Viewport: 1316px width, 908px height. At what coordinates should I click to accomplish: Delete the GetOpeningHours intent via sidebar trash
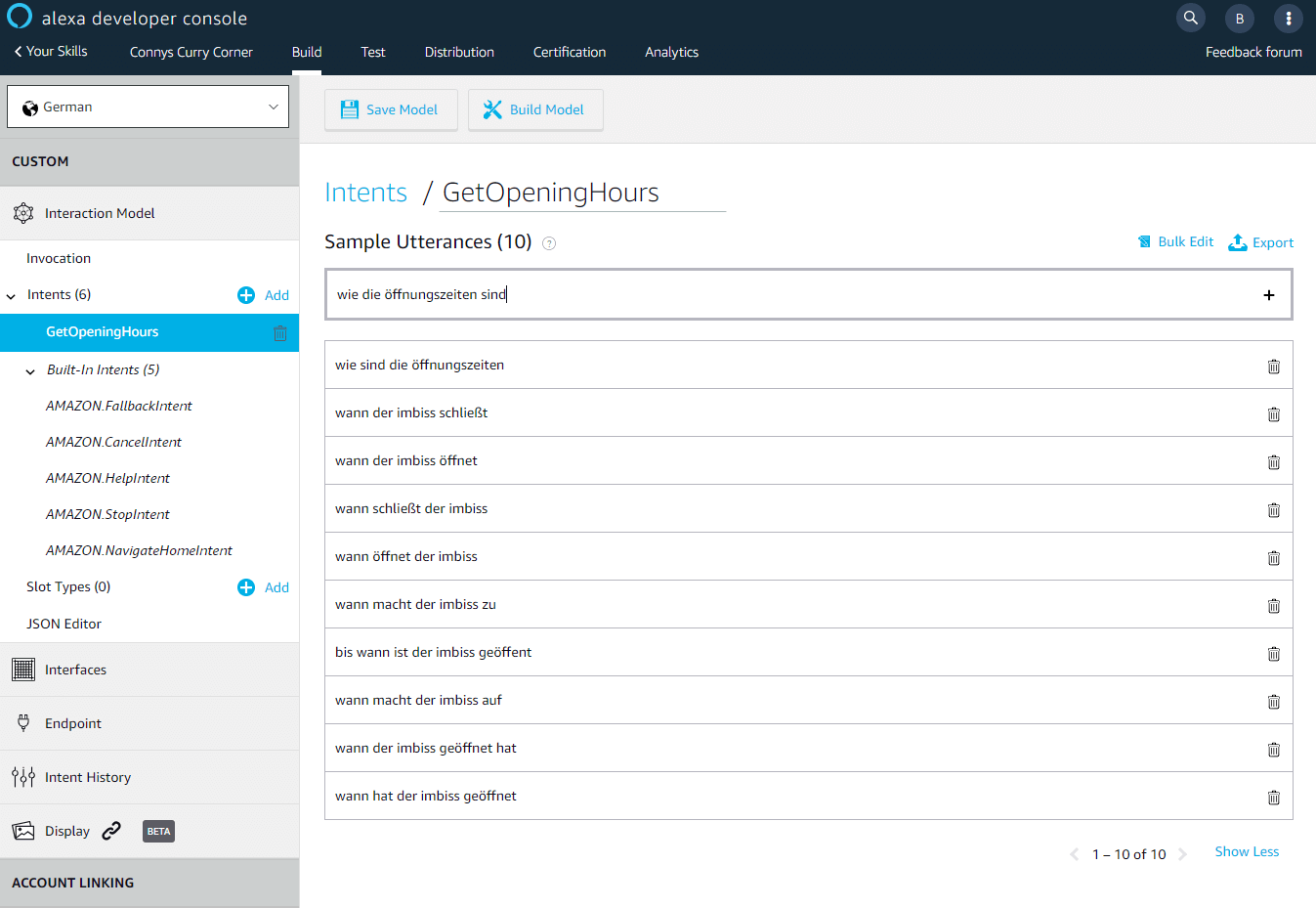280,332
